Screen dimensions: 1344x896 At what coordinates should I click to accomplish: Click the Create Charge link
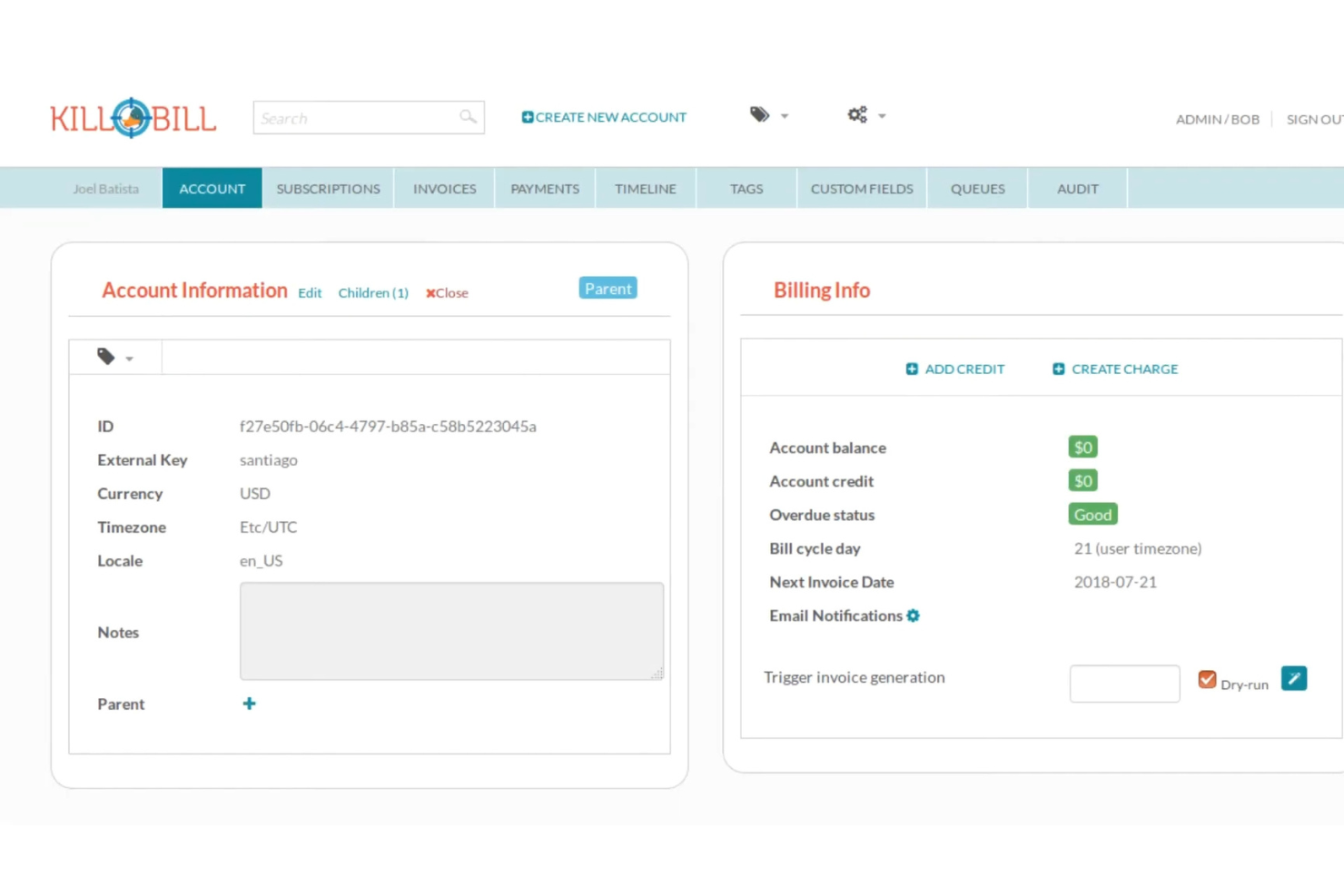[1123, 369]
